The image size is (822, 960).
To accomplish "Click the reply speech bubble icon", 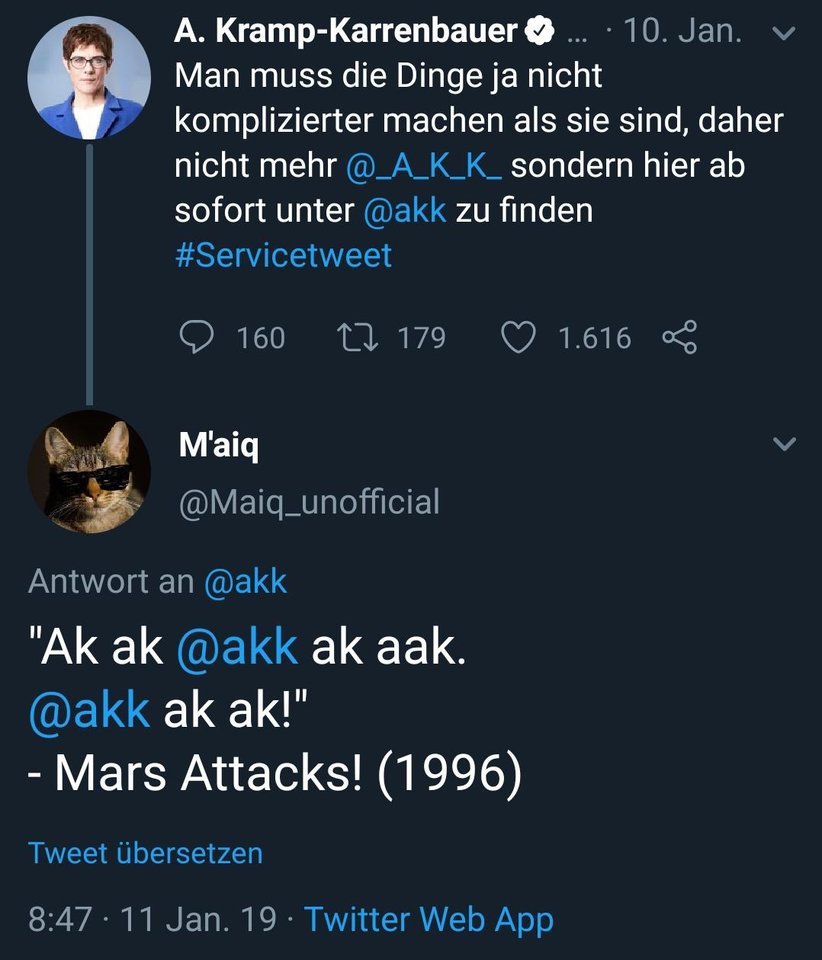I will click(197, 338).
